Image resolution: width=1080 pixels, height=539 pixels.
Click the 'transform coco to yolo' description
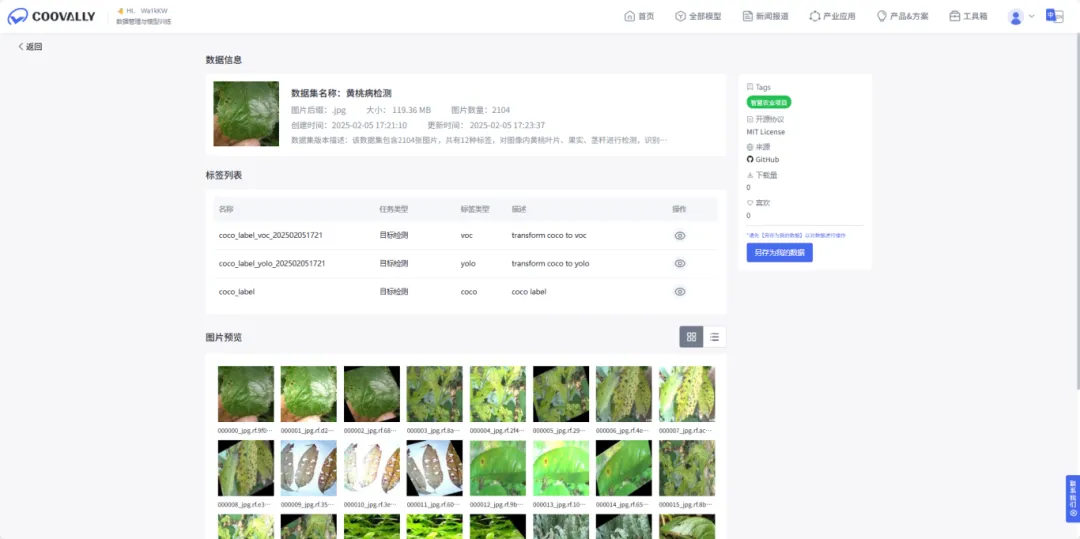click(x=550, y=264)
